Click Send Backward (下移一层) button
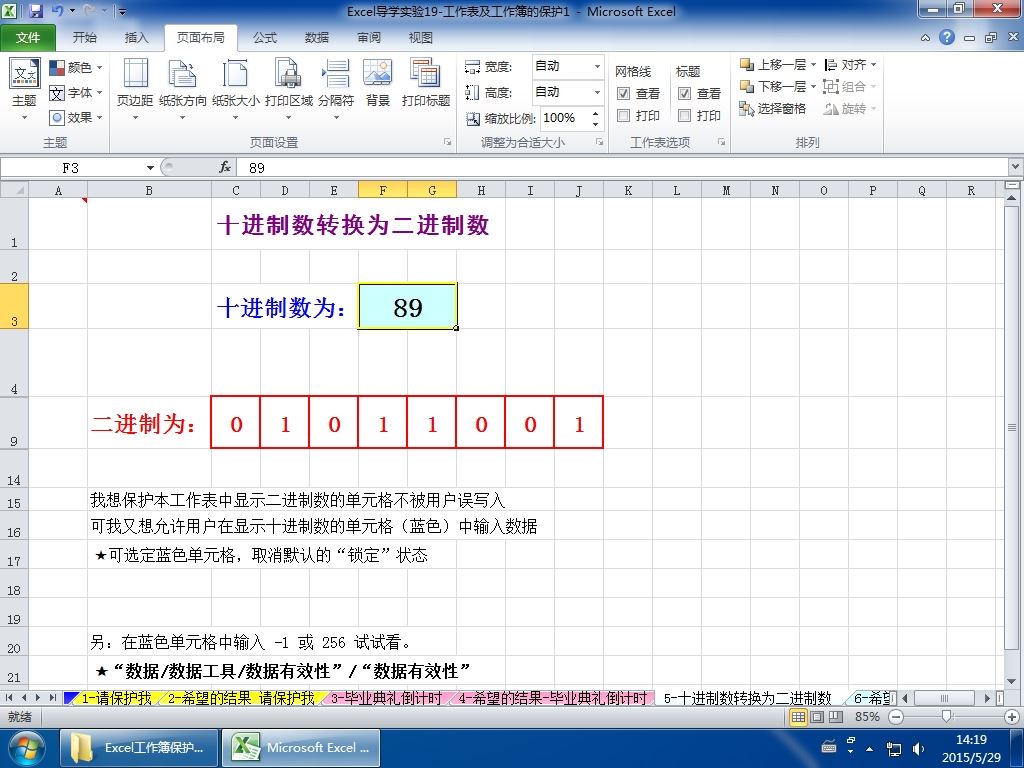 click(772, 86)
